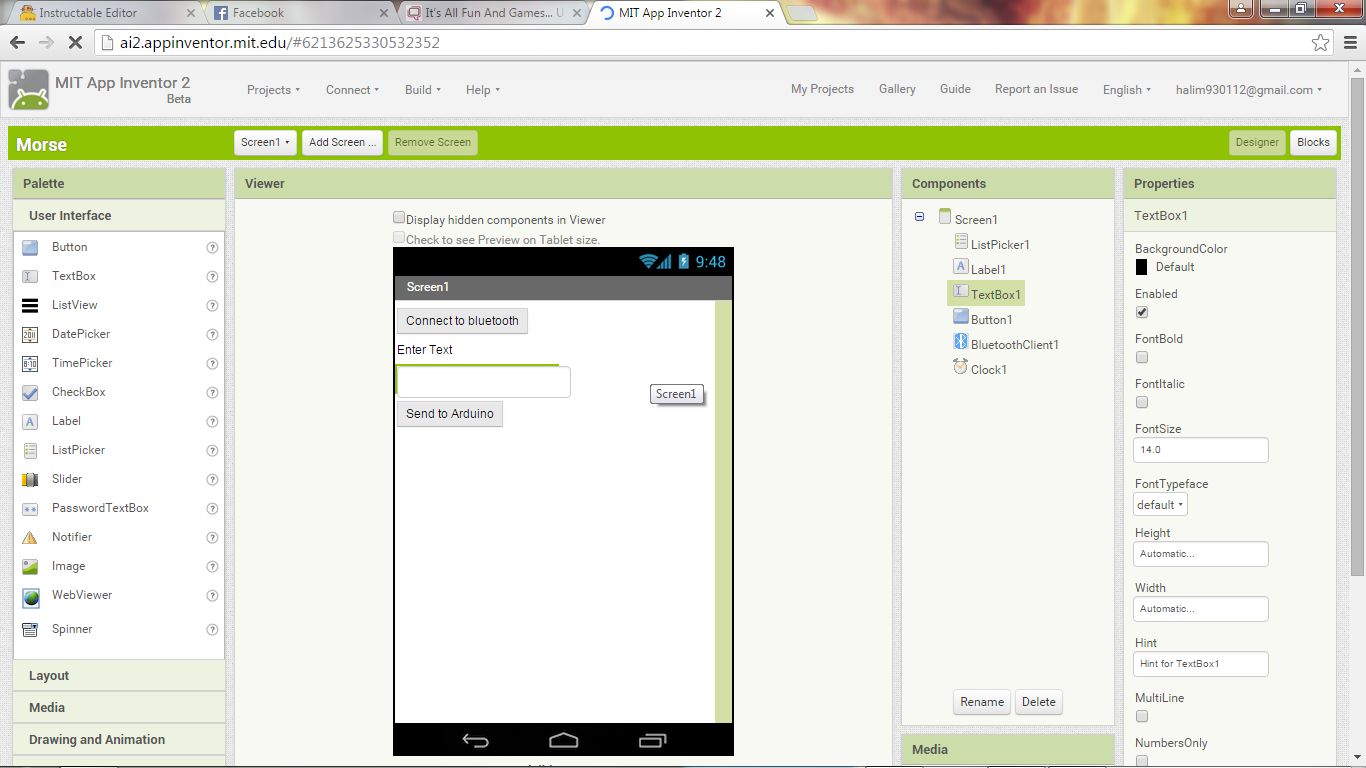Open the FontTypeface dropdown
Image resolution: width=1366 pixels, height=768 pixels.
(x=1159, y=504)
